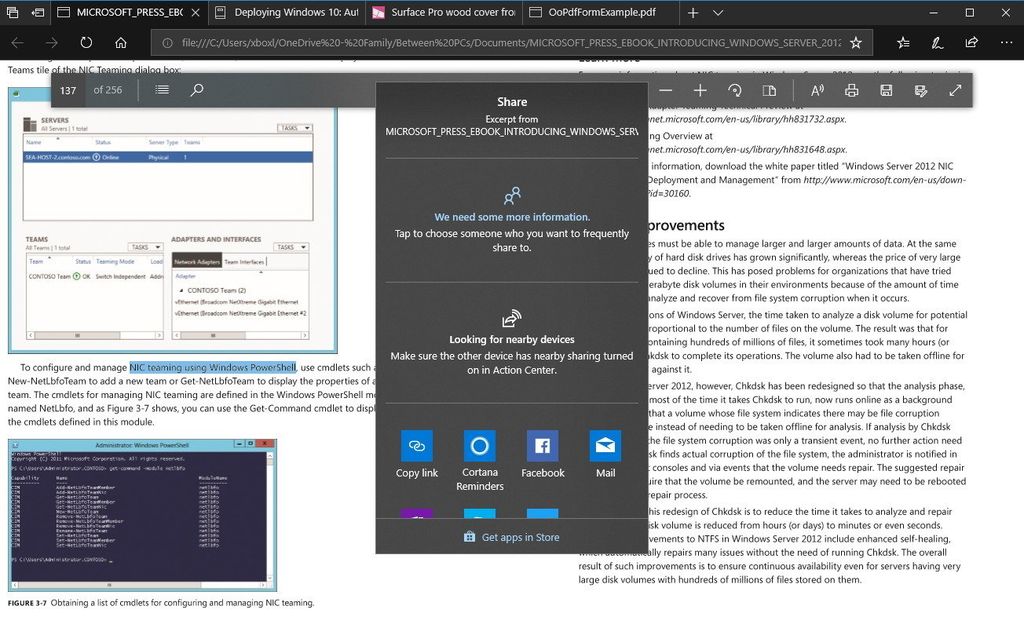Open Get apps in Store link
The image size is (1024, 628).
(x=511, y=536)
